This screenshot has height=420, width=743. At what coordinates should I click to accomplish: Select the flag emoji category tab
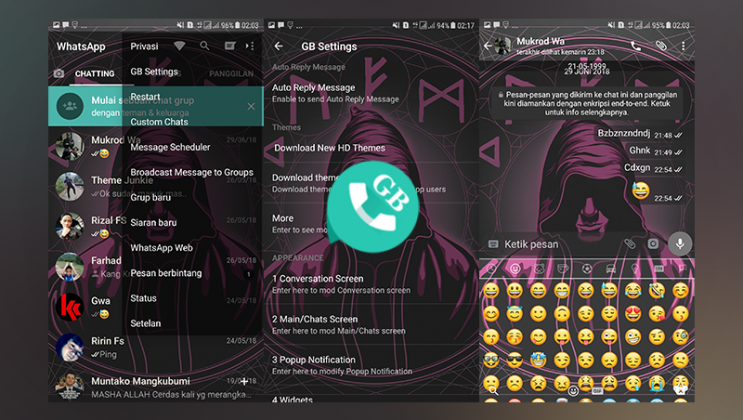(x=682, y=269)
